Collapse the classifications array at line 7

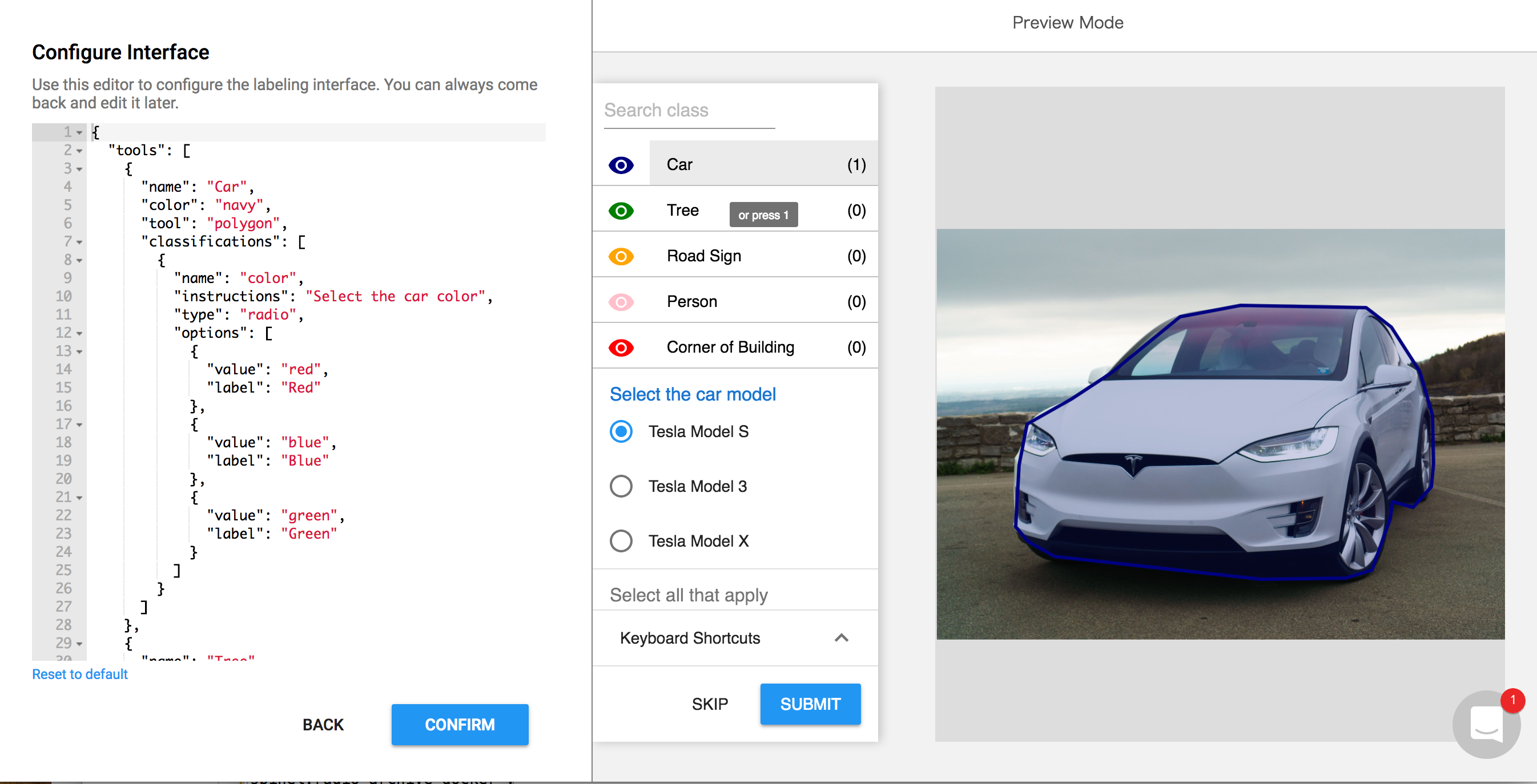[x=79, y=242]
